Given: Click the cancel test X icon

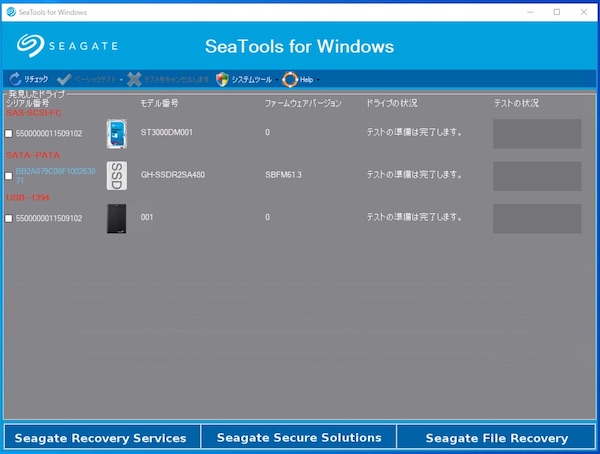Looking at the screenshot, I should click(134, 79).
